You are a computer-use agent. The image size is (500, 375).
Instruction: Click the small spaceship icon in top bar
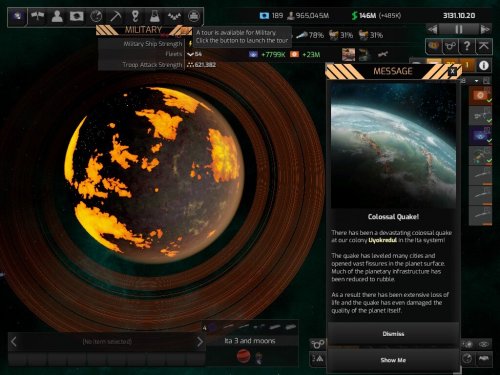(x=383, y=54)
